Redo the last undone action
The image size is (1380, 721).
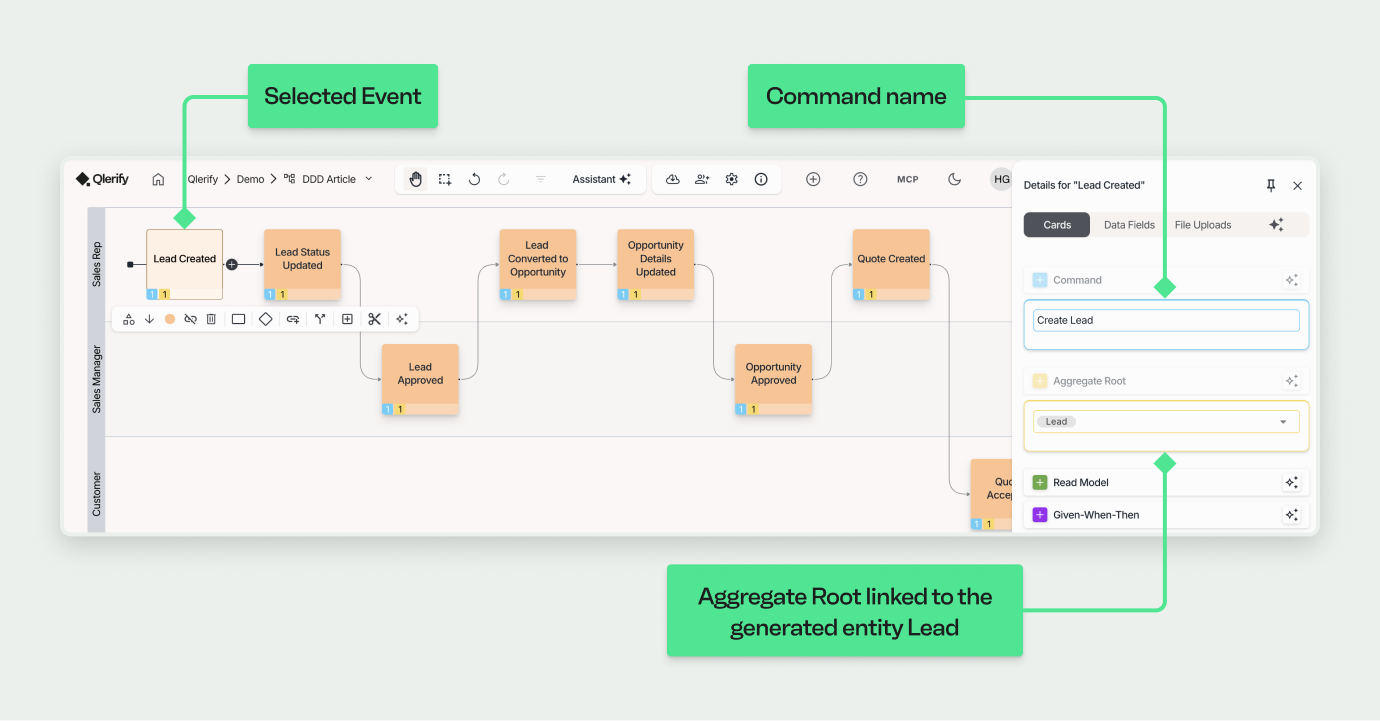[504, 179]
